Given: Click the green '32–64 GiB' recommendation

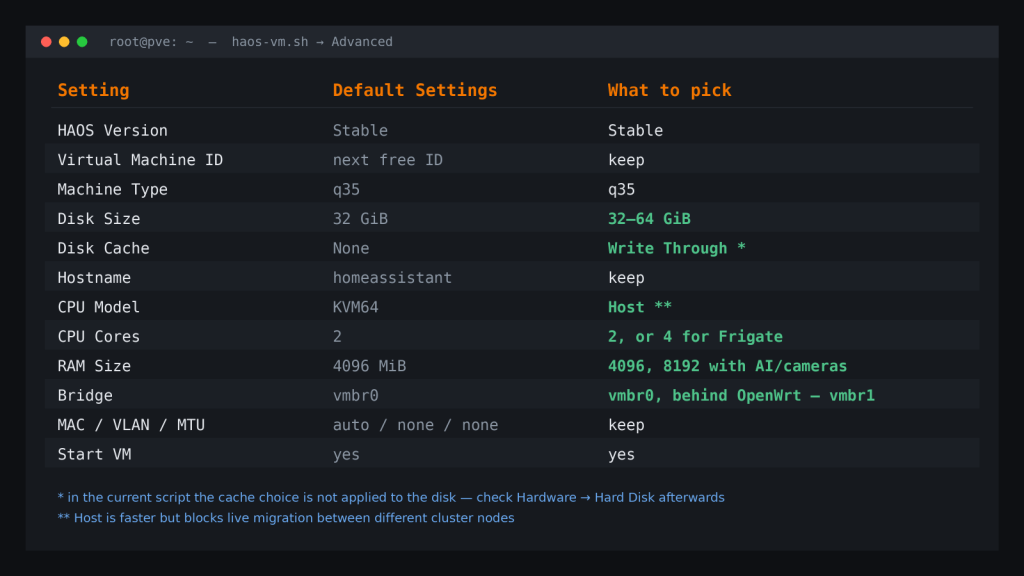Looking at the screenshot, I should tap(649, 219).
